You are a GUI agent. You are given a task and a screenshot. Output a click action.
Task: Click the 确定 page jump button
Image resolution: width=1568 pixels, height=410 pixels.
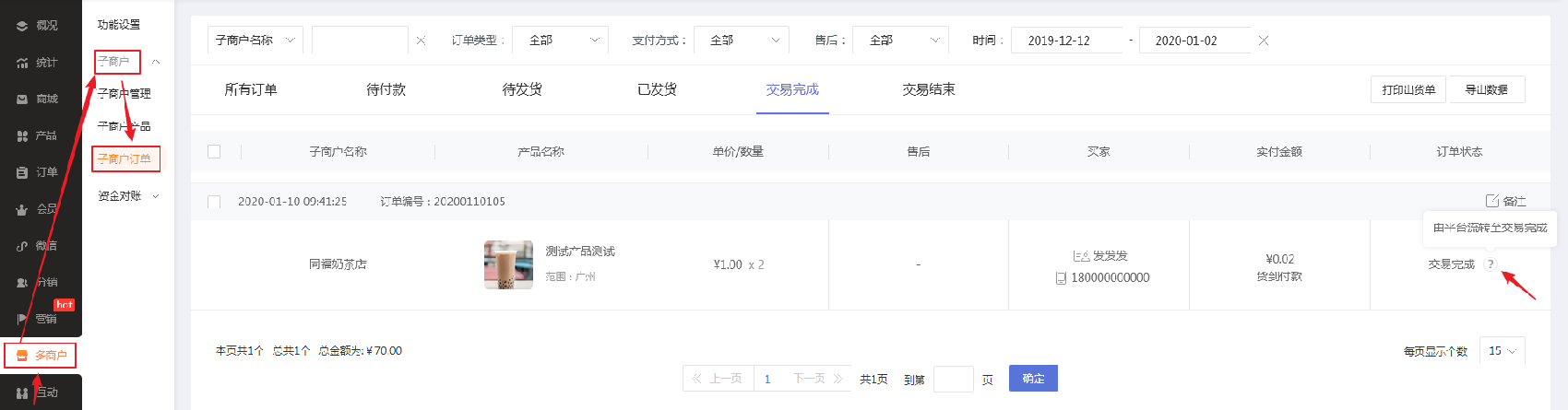pyautogui.click(x=1033, y=379)
